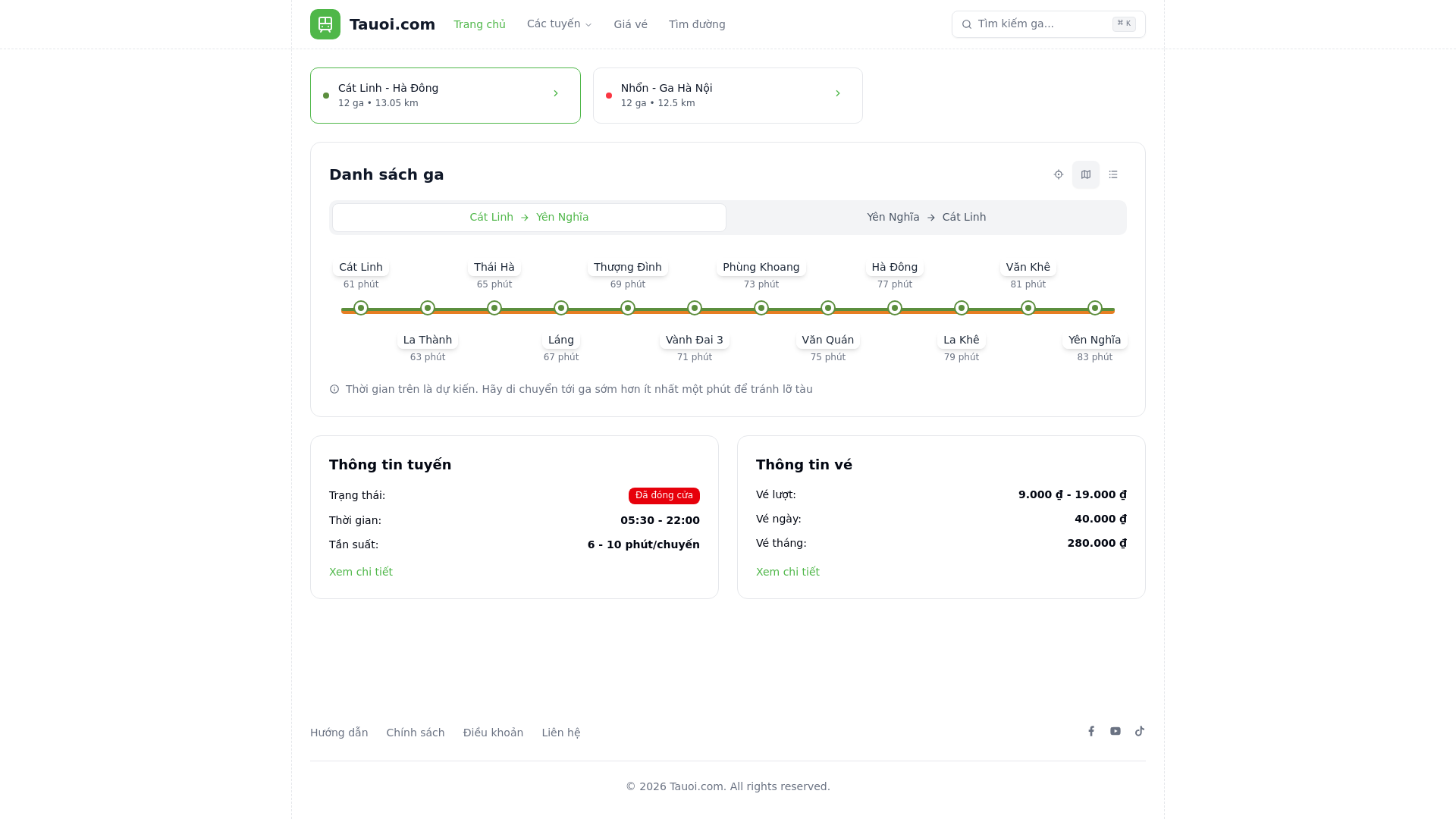Open Nhổn - Ga Hà Nội line chevron
This screenshot has height=819, width=1456.
point(838,93)
